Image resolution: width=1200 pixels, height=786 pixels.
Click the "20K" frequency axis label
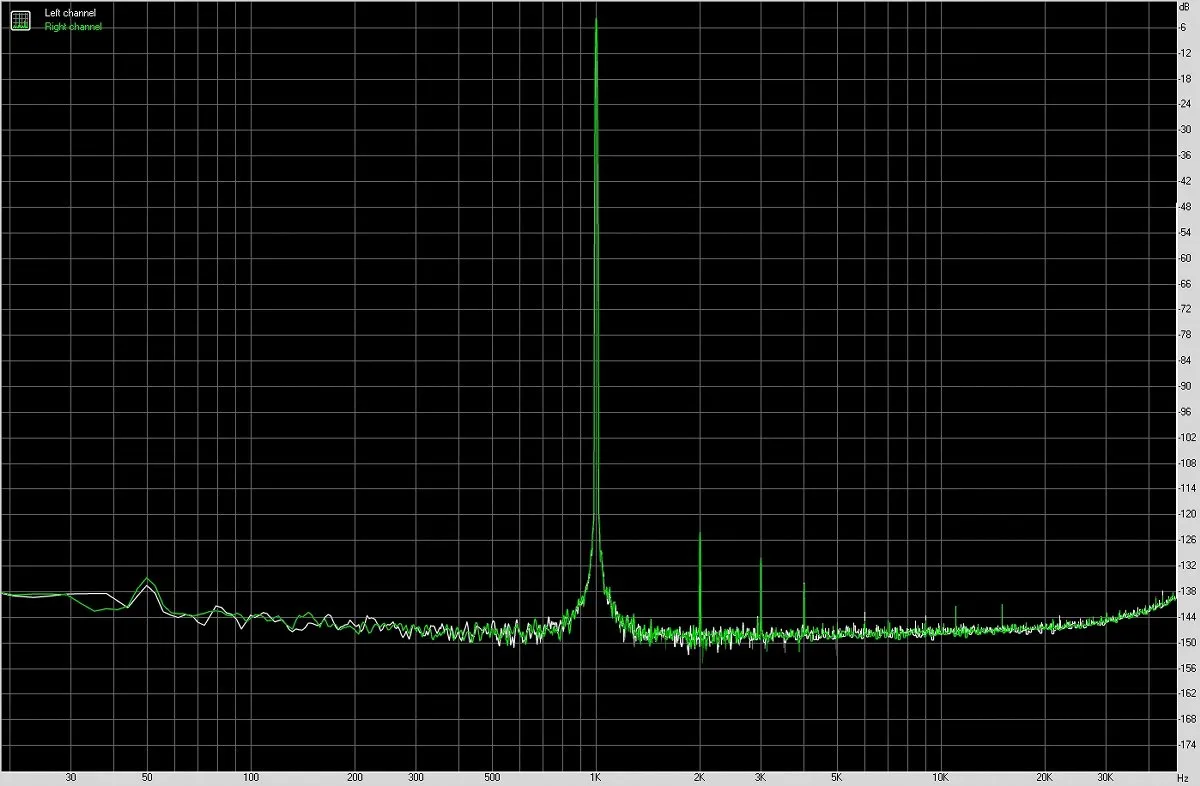point(1045,776)
